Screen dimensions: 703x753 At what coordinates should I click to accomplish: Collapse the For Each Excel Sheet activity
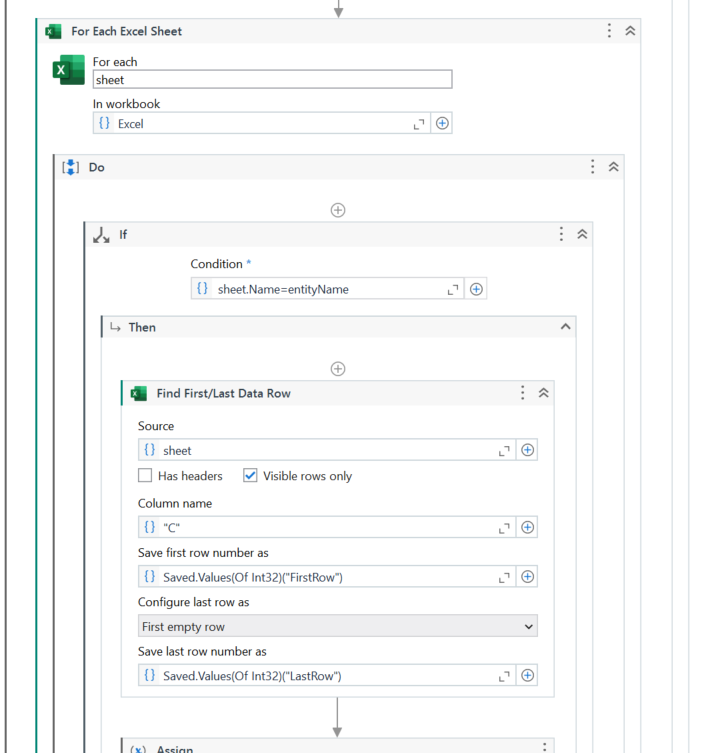pyautogui.click(x=630, y=31)
